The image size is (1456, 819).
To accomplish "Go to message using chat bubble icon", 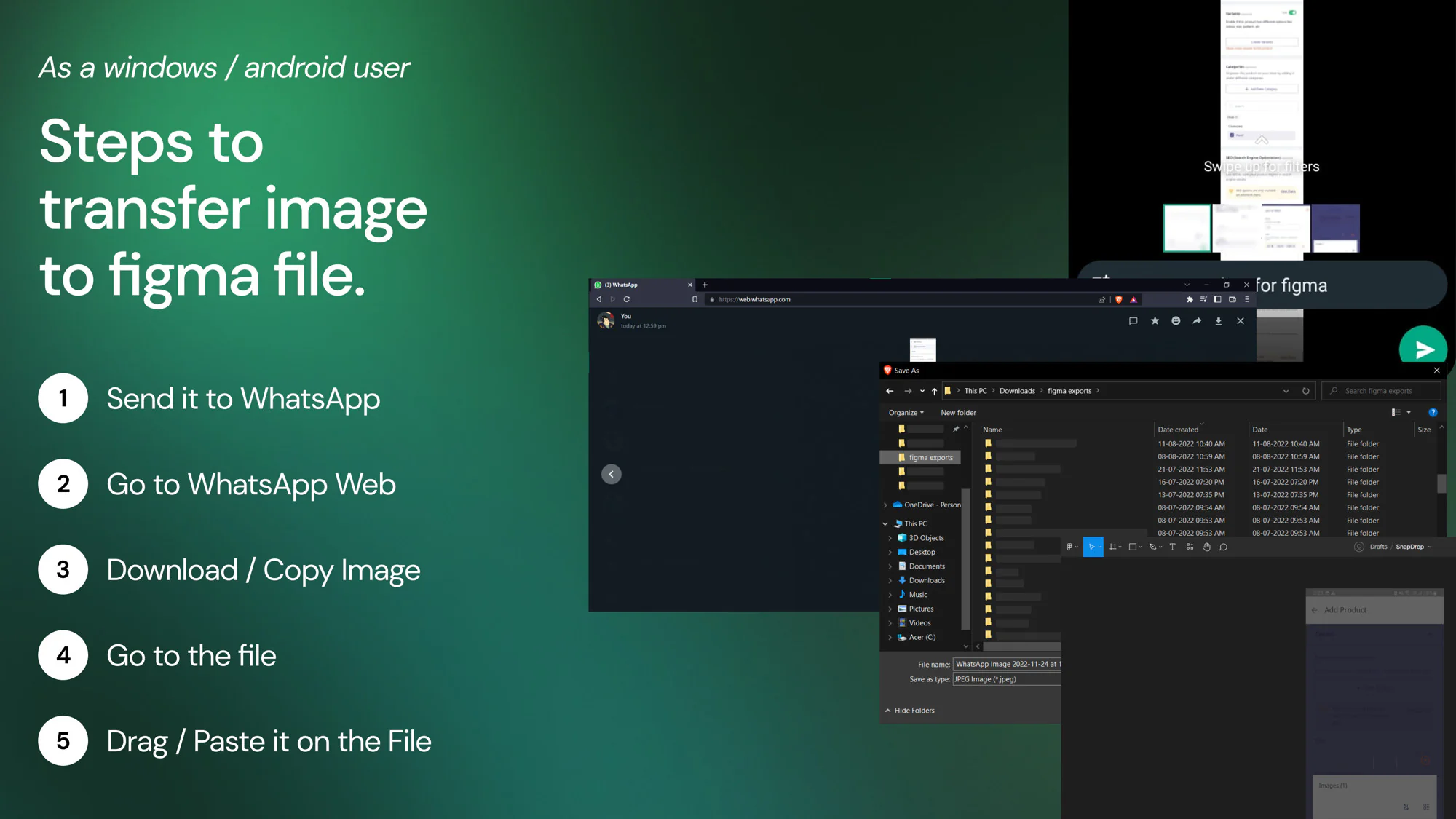I will point(1133,321).
